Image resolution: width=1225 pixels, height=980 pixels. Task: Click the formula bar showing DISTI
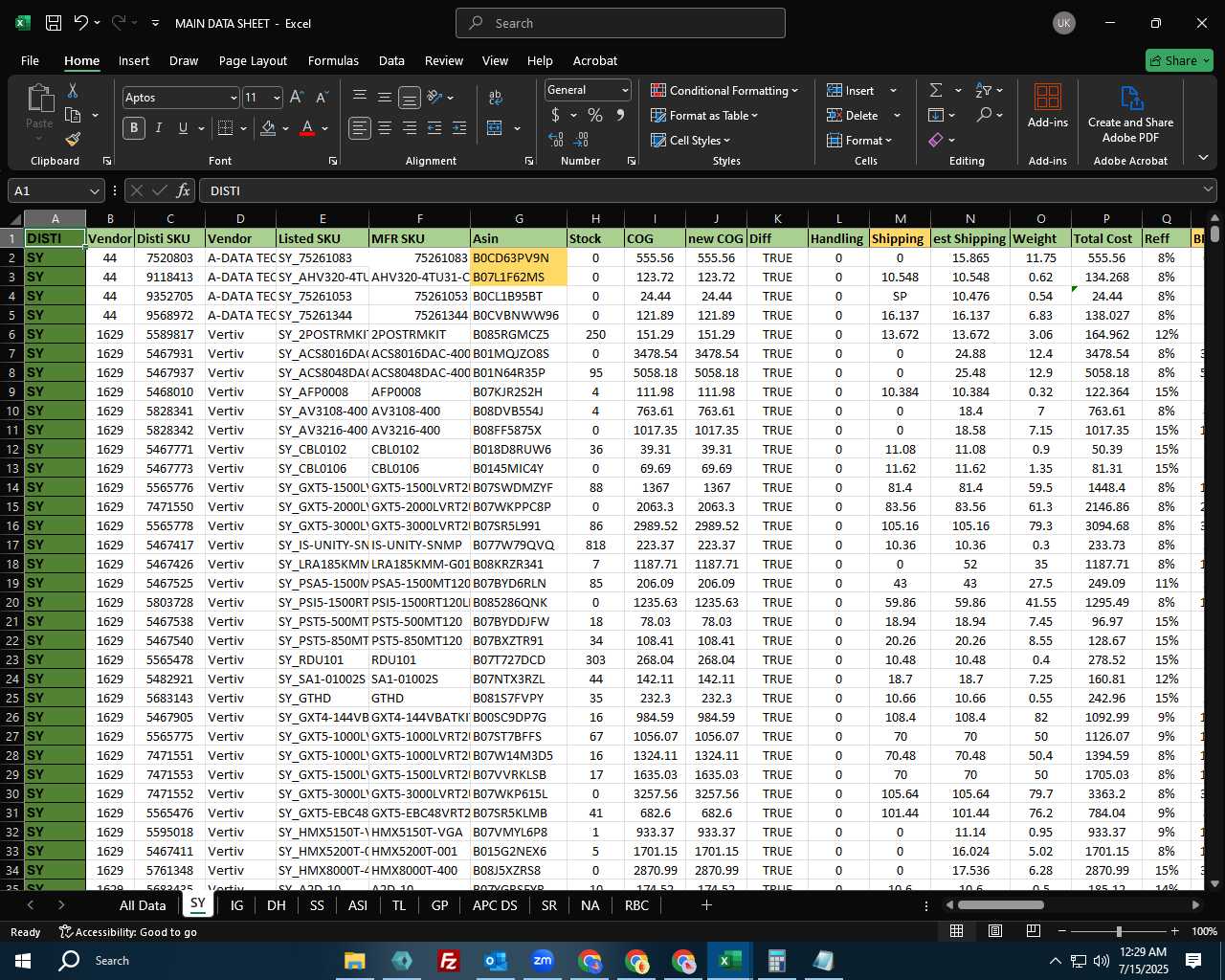click(x=706, y=190)
